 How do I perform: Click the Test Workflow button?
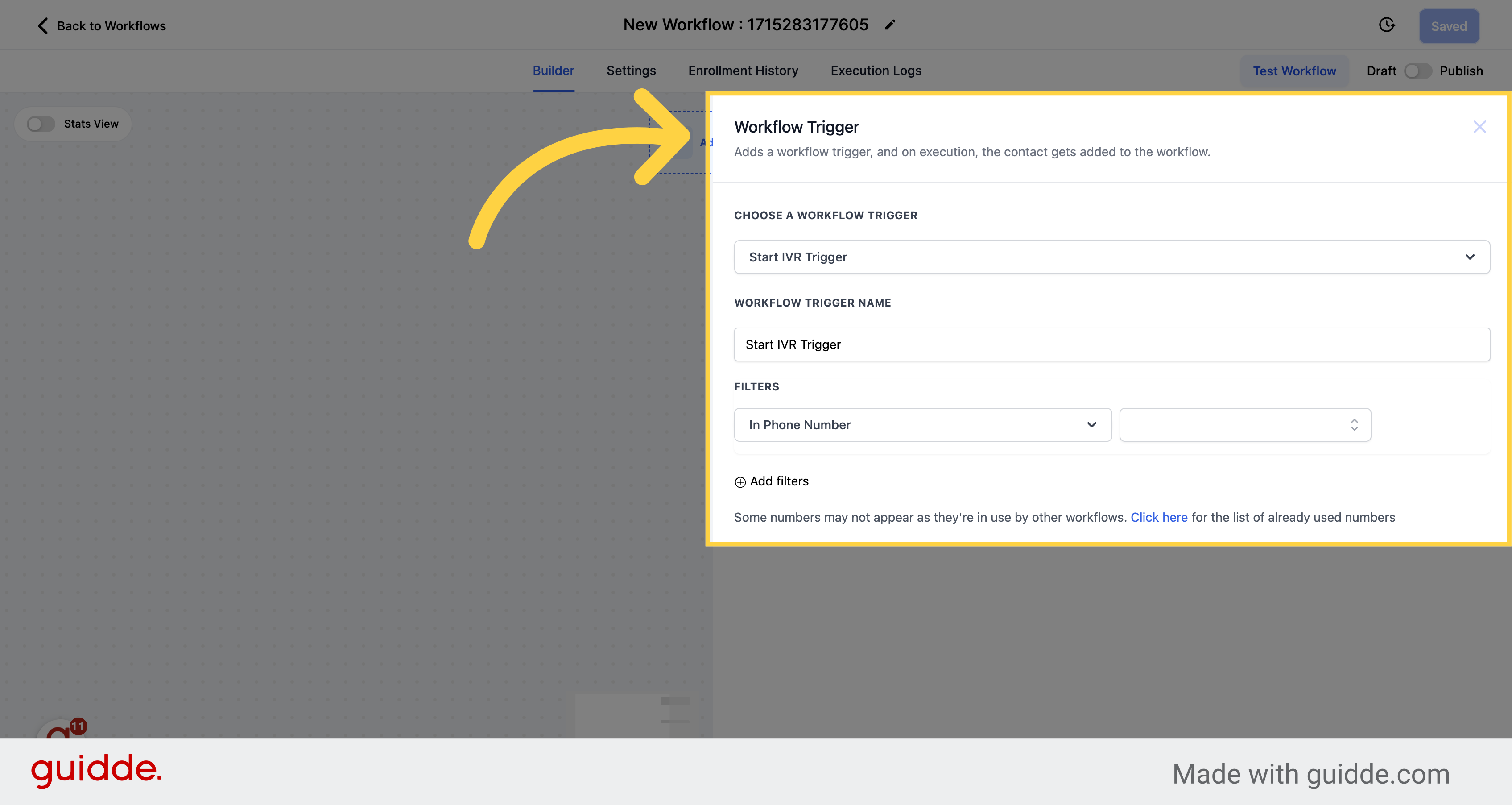point(1294,70)
